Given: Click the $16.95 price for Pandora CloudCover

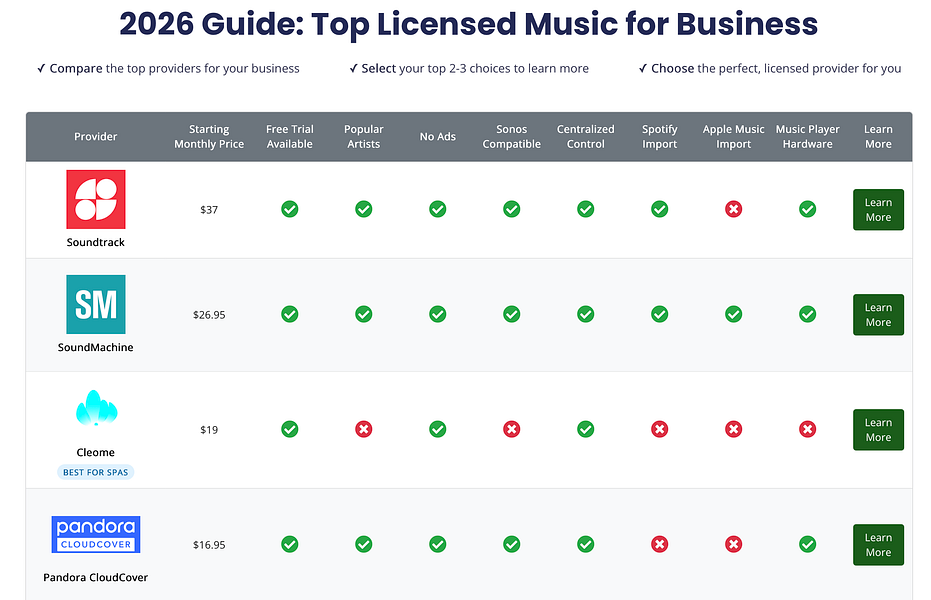Looking at the screenshot, I should tap(209, 545).
